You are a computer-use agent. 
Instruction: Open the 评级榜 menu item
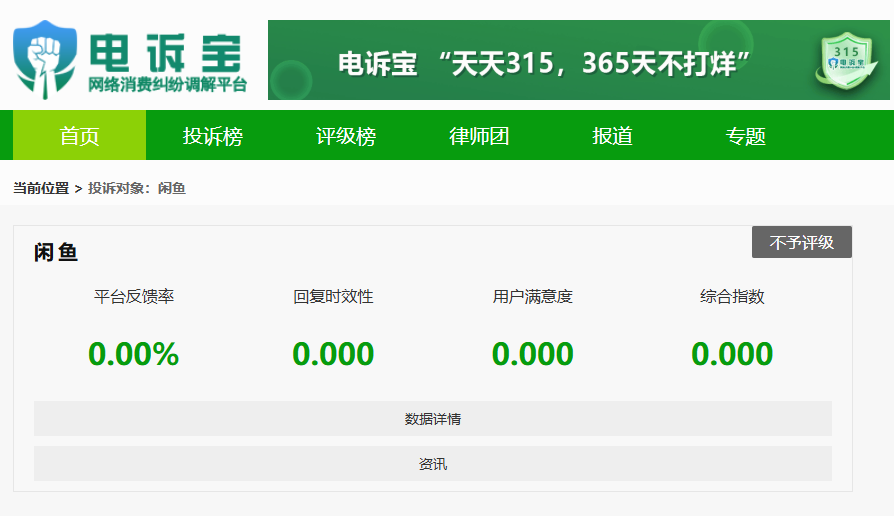pos(346,136)
